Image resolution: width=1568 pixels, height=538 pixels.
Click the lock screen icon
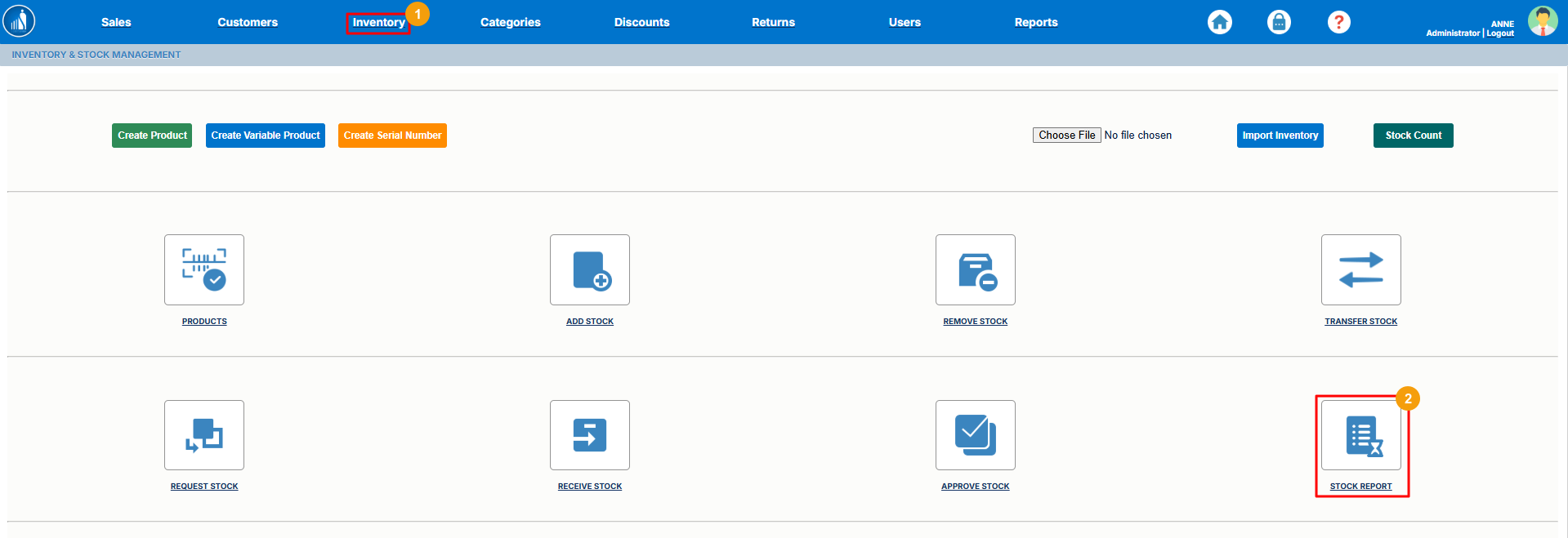(1279, 22)
